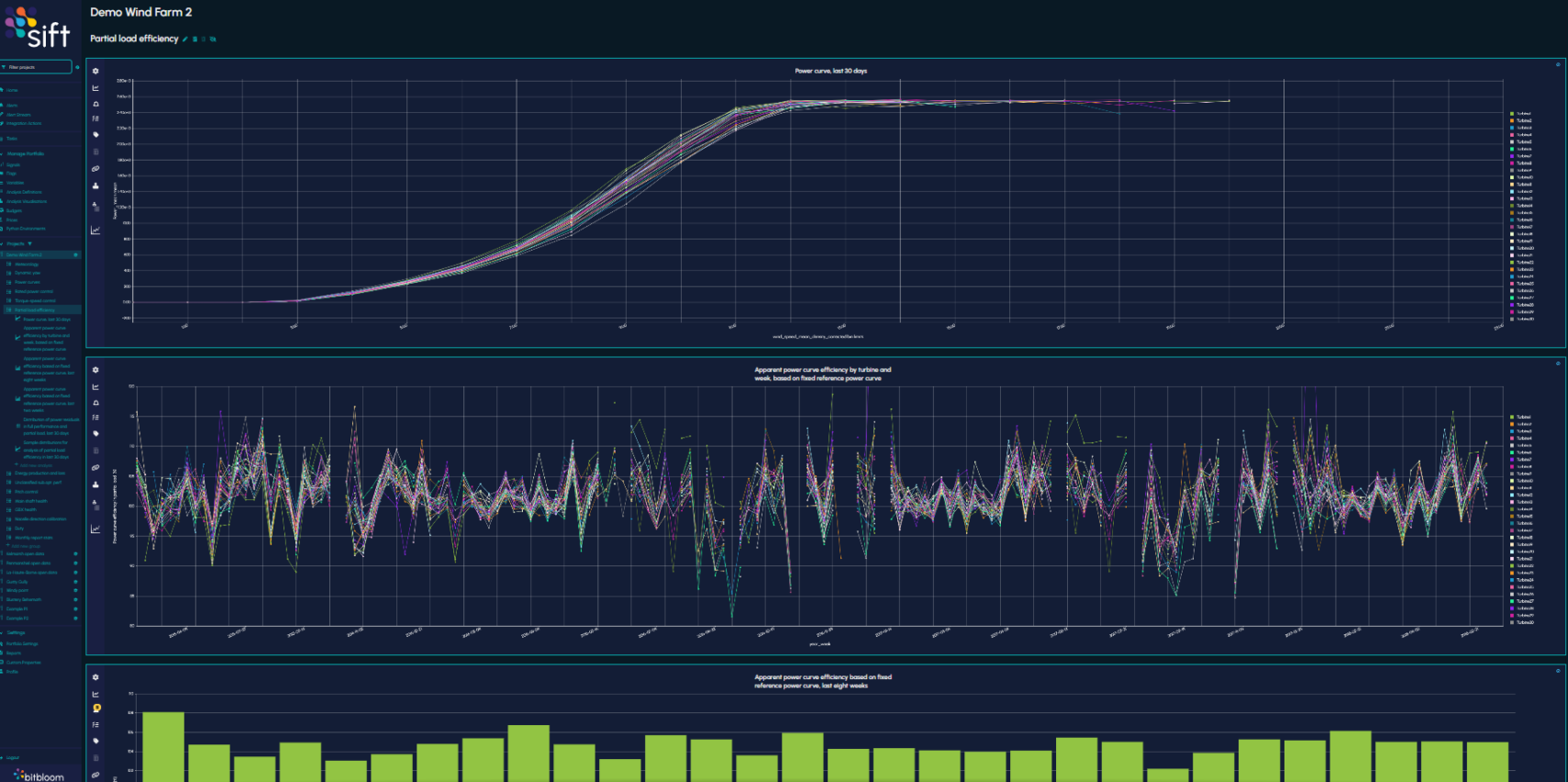
Task: Open Reports under Settings
Action: tap(12, 654)
